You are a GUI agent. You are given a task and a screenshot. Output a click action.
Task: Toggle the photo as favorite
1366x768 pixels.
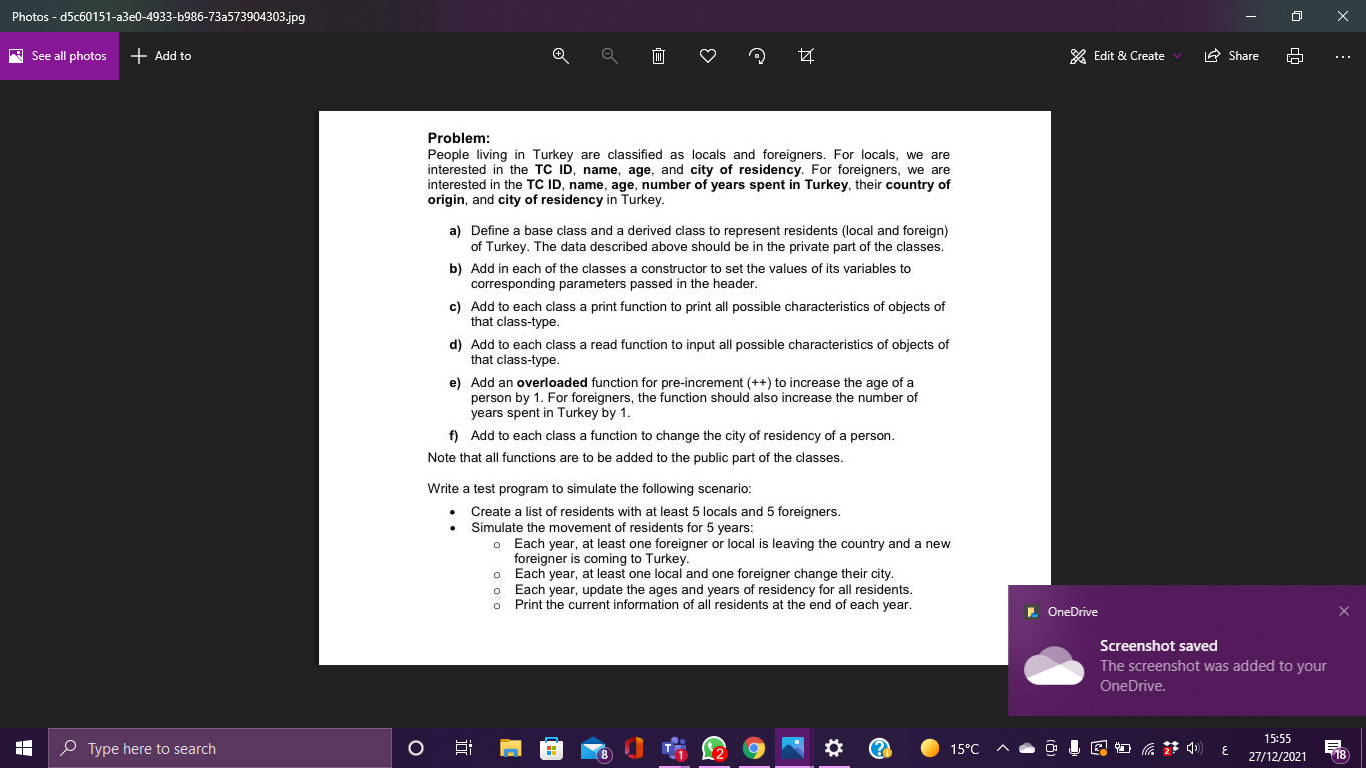tap(707, 56)
